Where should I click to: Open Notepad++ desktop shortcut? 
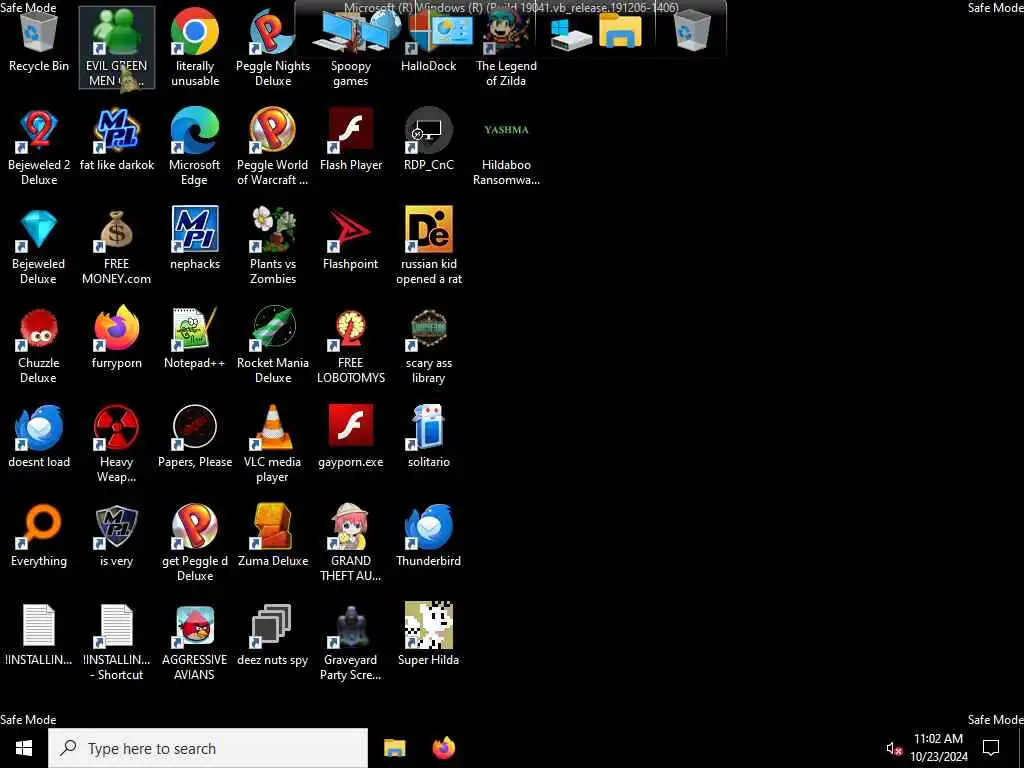pos(195,338)
